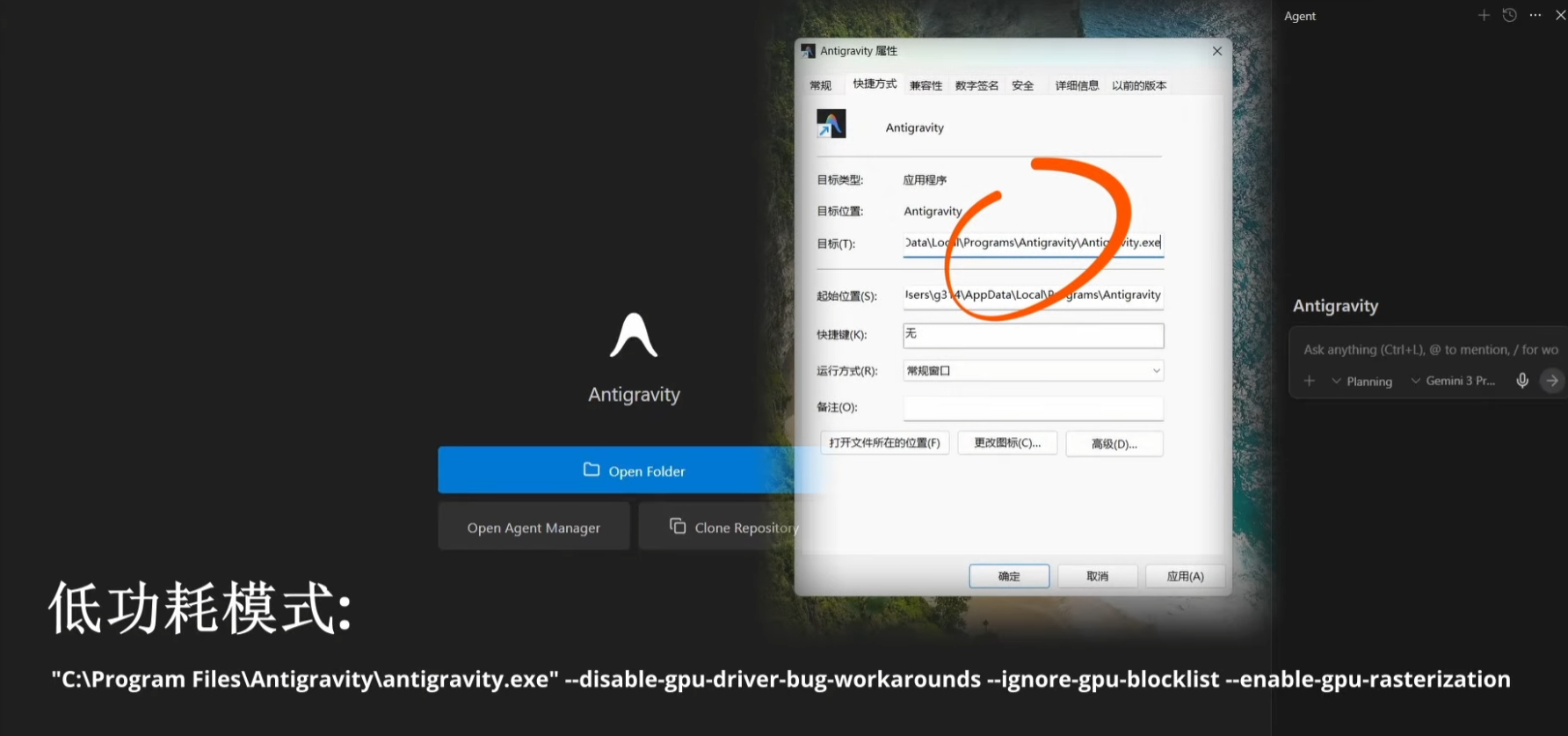Click the folder icon in Open Folder button

[x=592, y=470]
